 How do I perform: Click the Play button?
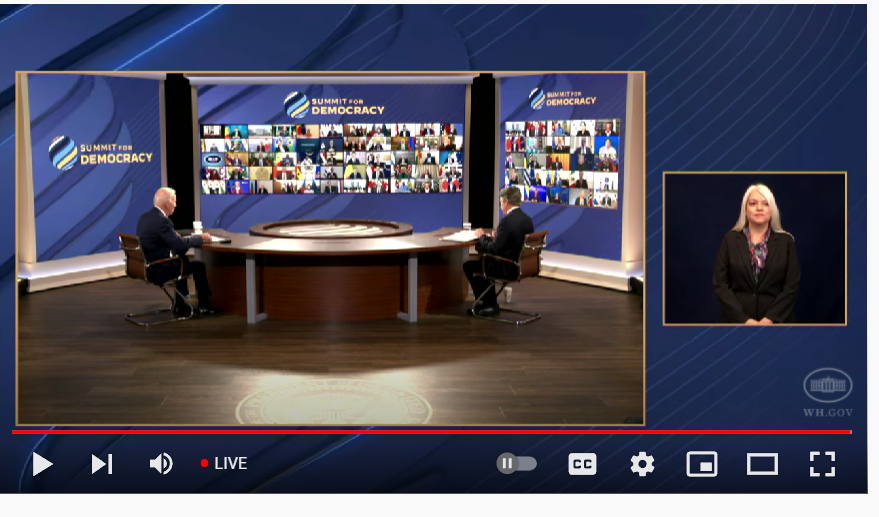(x=42, y=464)
